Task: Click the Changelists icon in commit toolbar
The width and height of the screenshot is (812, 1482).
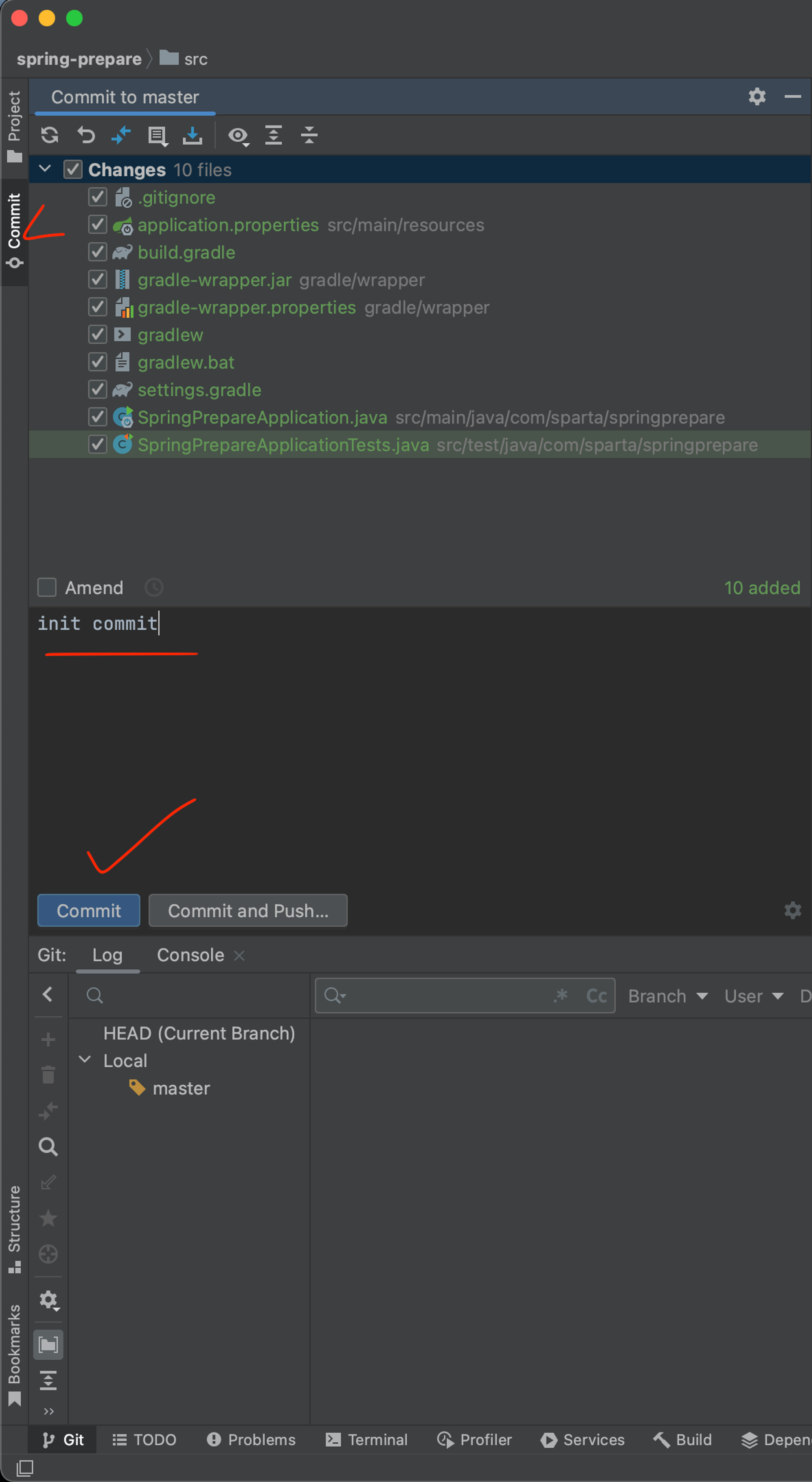Action: pyautogui.click(x=157, y=136)
